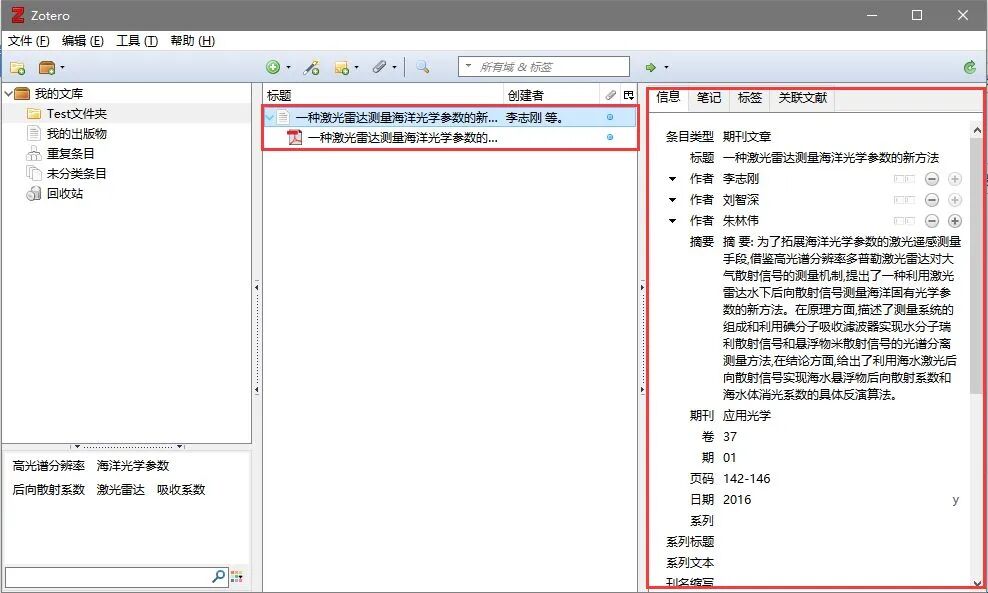Add author after 朱林伟 with plus button
This screenshot has width=988, height=593.
955,221
